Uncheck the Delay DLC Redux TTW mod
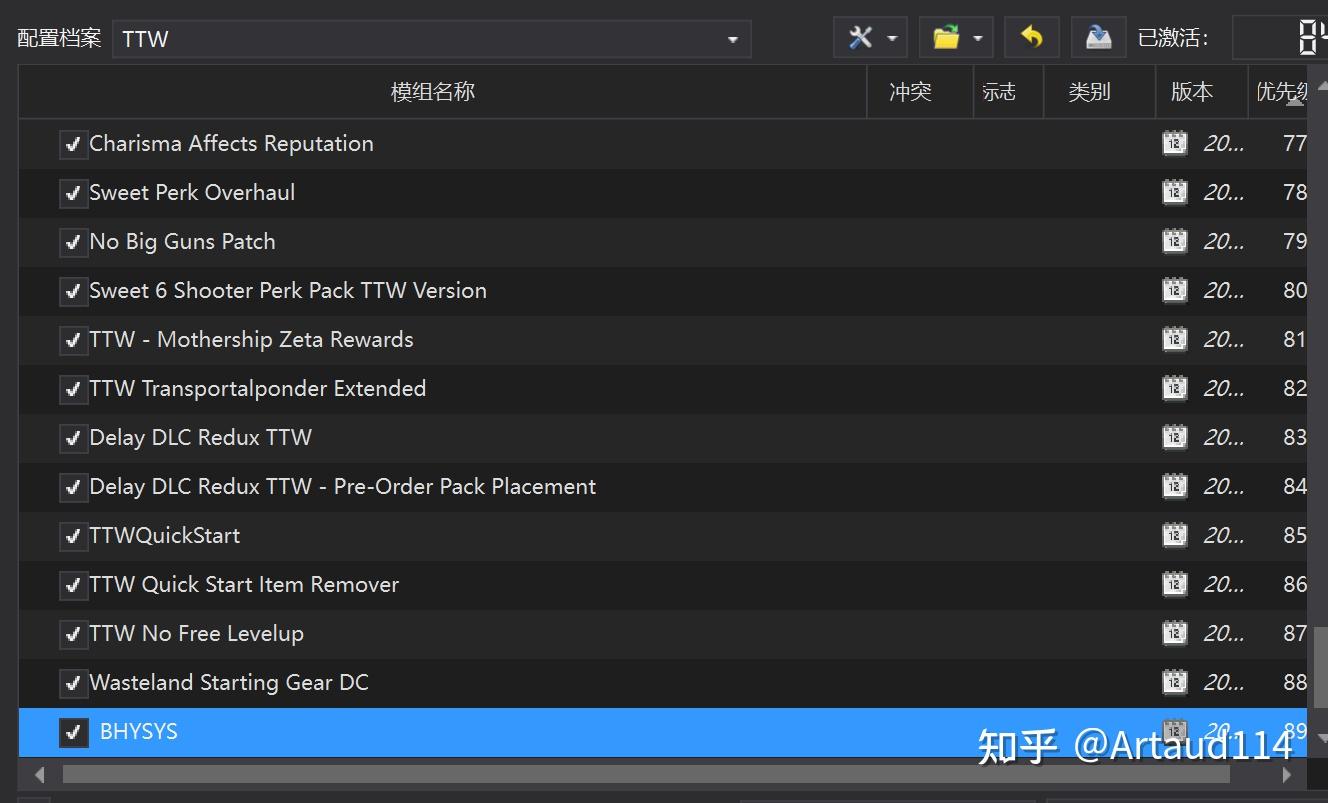1328x803 pixels. point(72,438)
